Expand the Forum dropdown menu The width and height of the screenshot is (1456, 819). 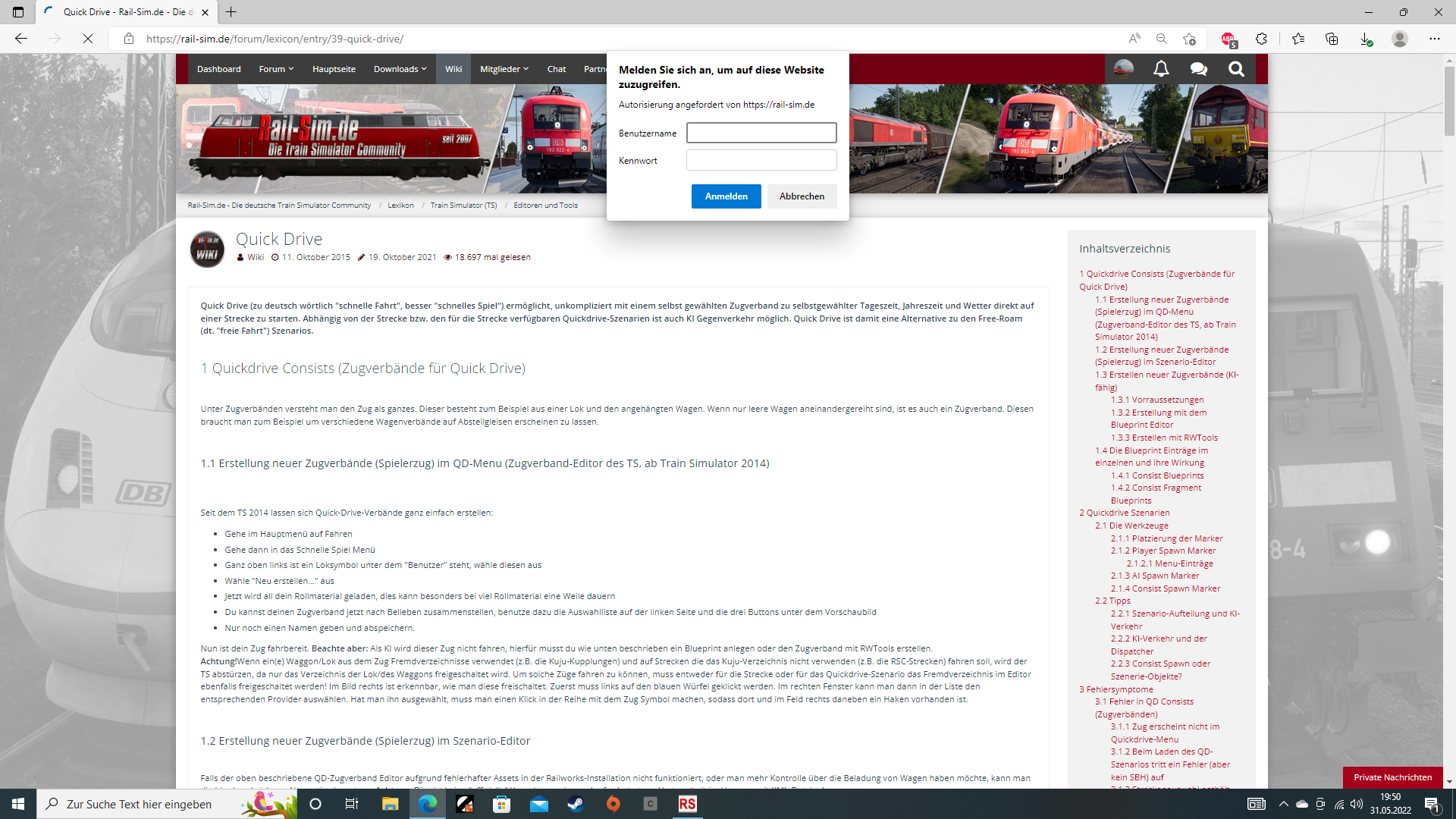pyautogui.click(x=276, y=69)
